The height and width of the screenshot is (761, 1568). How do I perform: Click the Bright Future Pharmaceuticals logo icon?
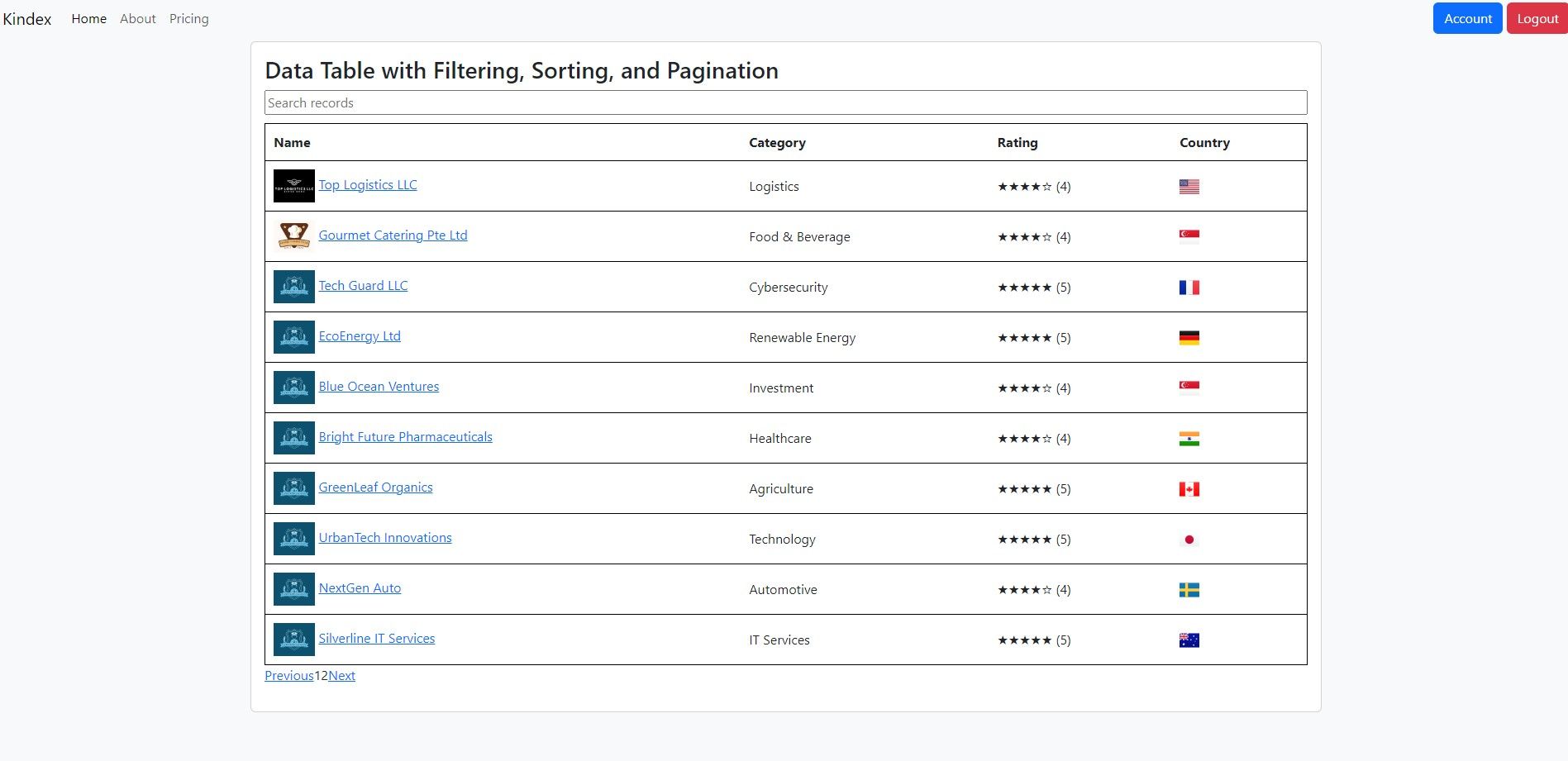[294, 438]
